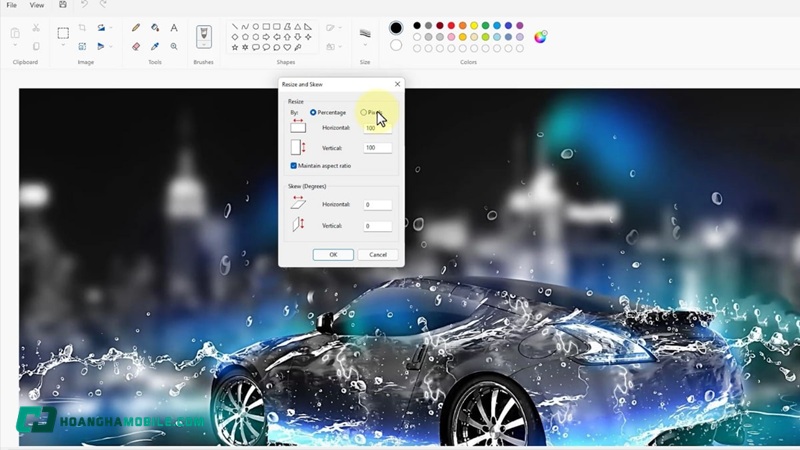
Task: Click the Undo arrow
Action: pyautogui.click(x=85, y=5)
